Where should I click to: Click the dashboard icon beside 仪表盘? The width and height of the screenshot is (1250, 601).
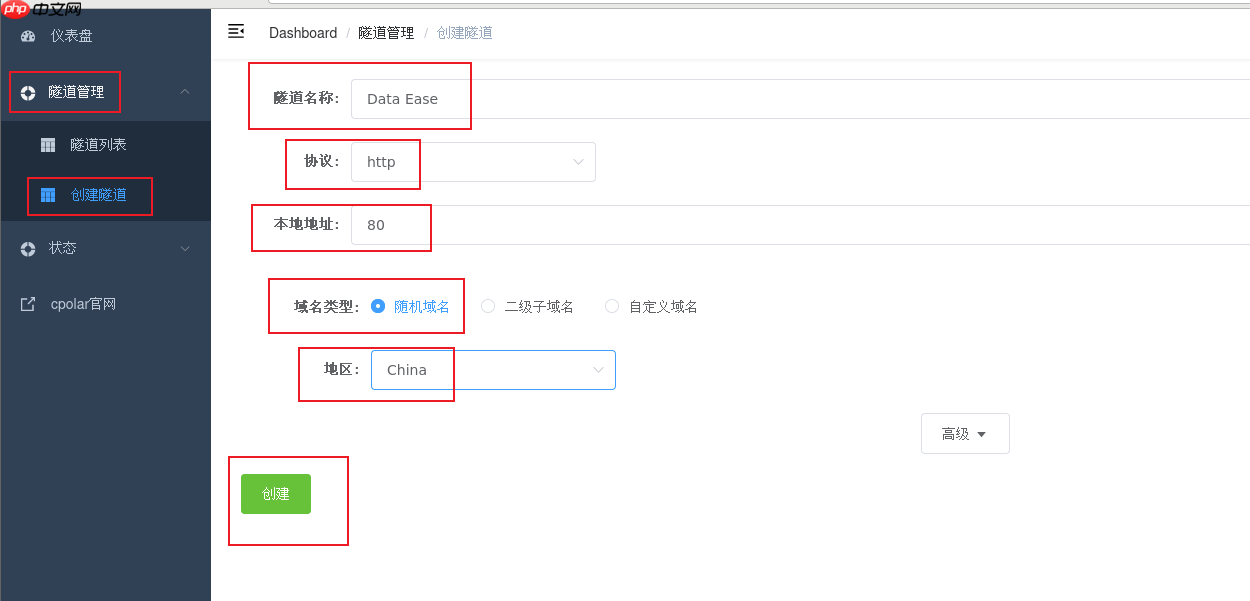26,36
